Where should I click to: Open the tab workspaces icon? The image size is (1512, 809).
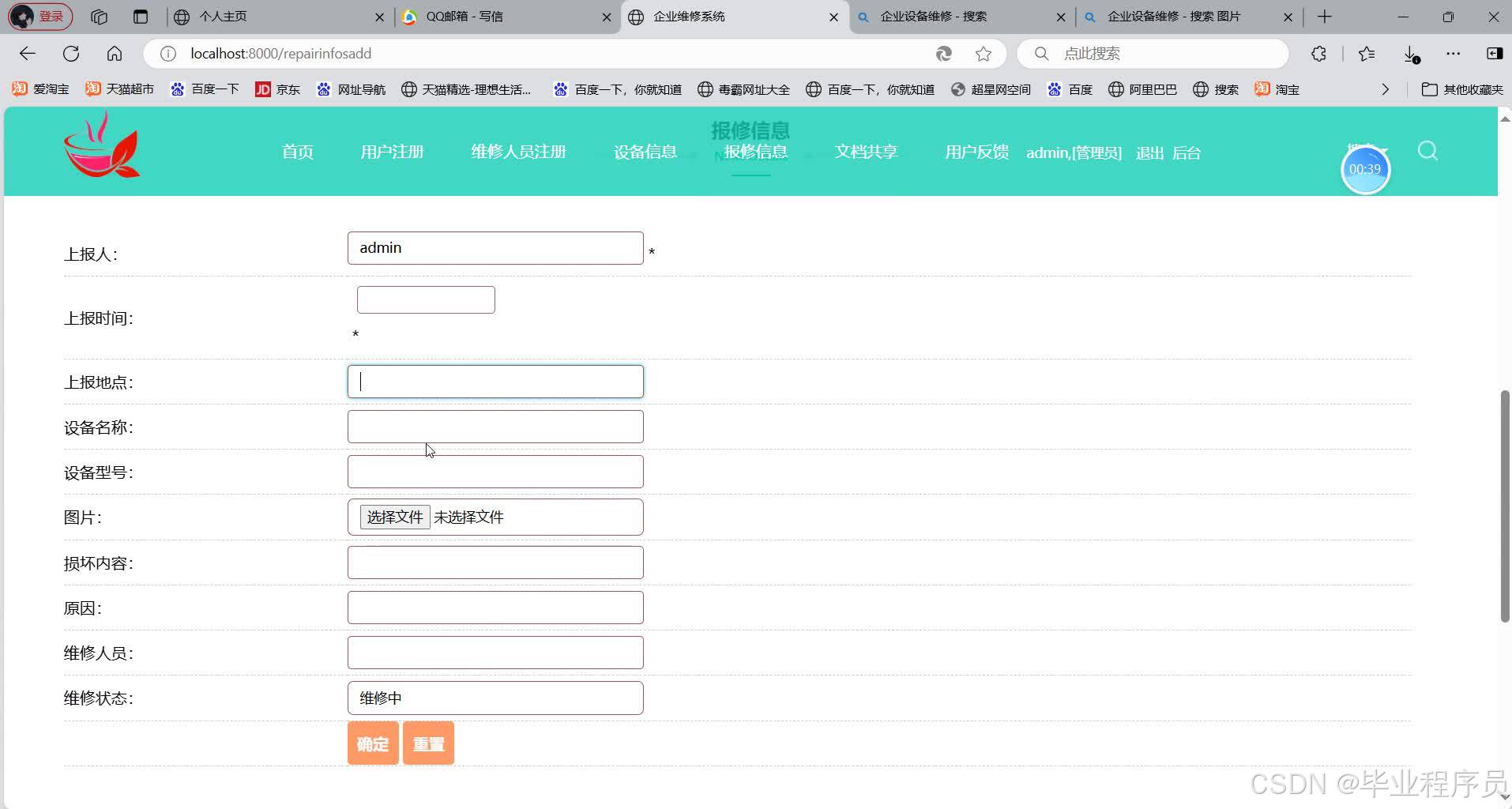point(99,17)
